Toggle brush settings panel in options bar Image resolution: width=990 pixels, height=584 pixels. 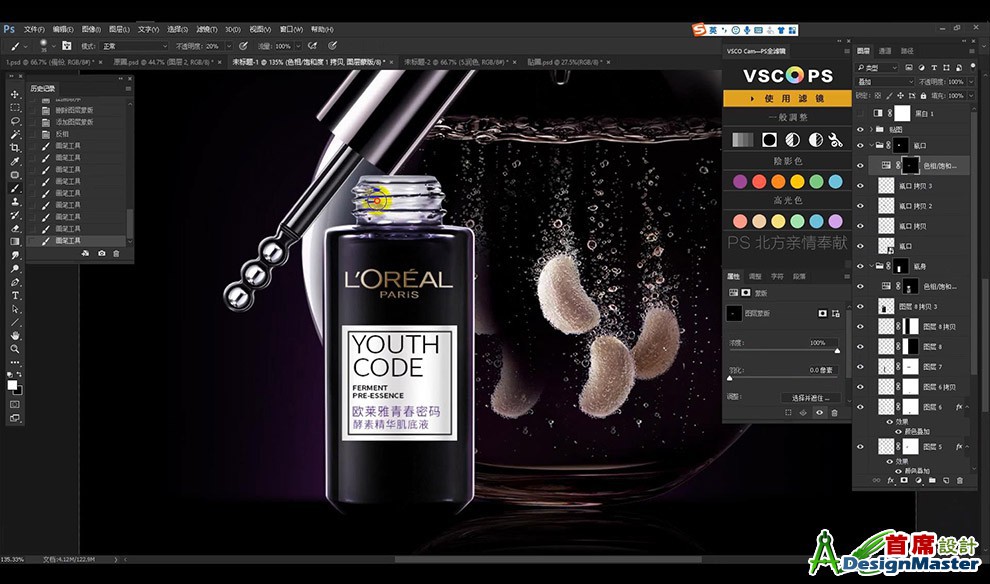[66, 46]
